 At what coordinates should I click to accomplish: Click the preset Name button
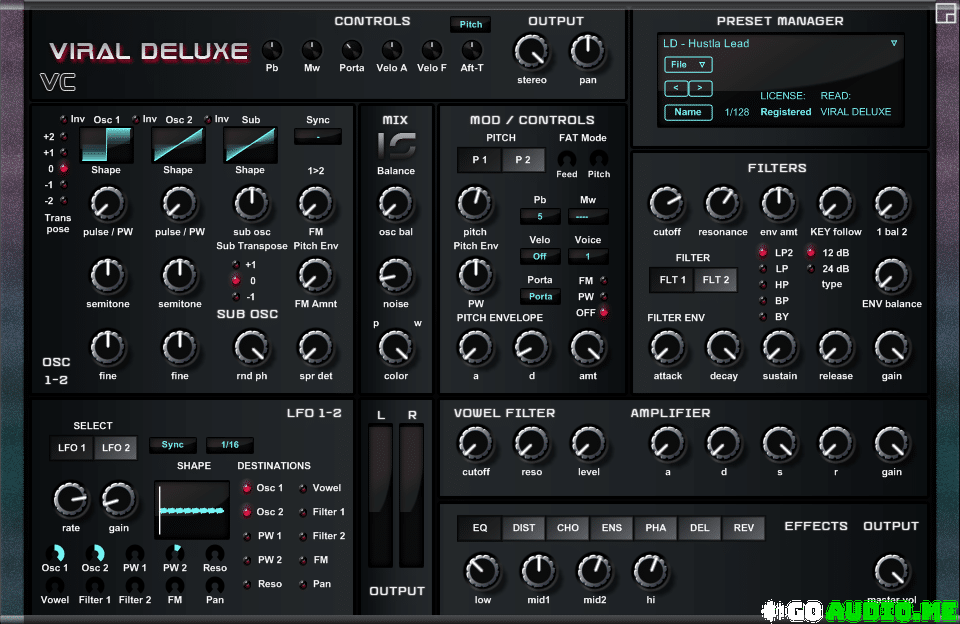click(688, 112)
